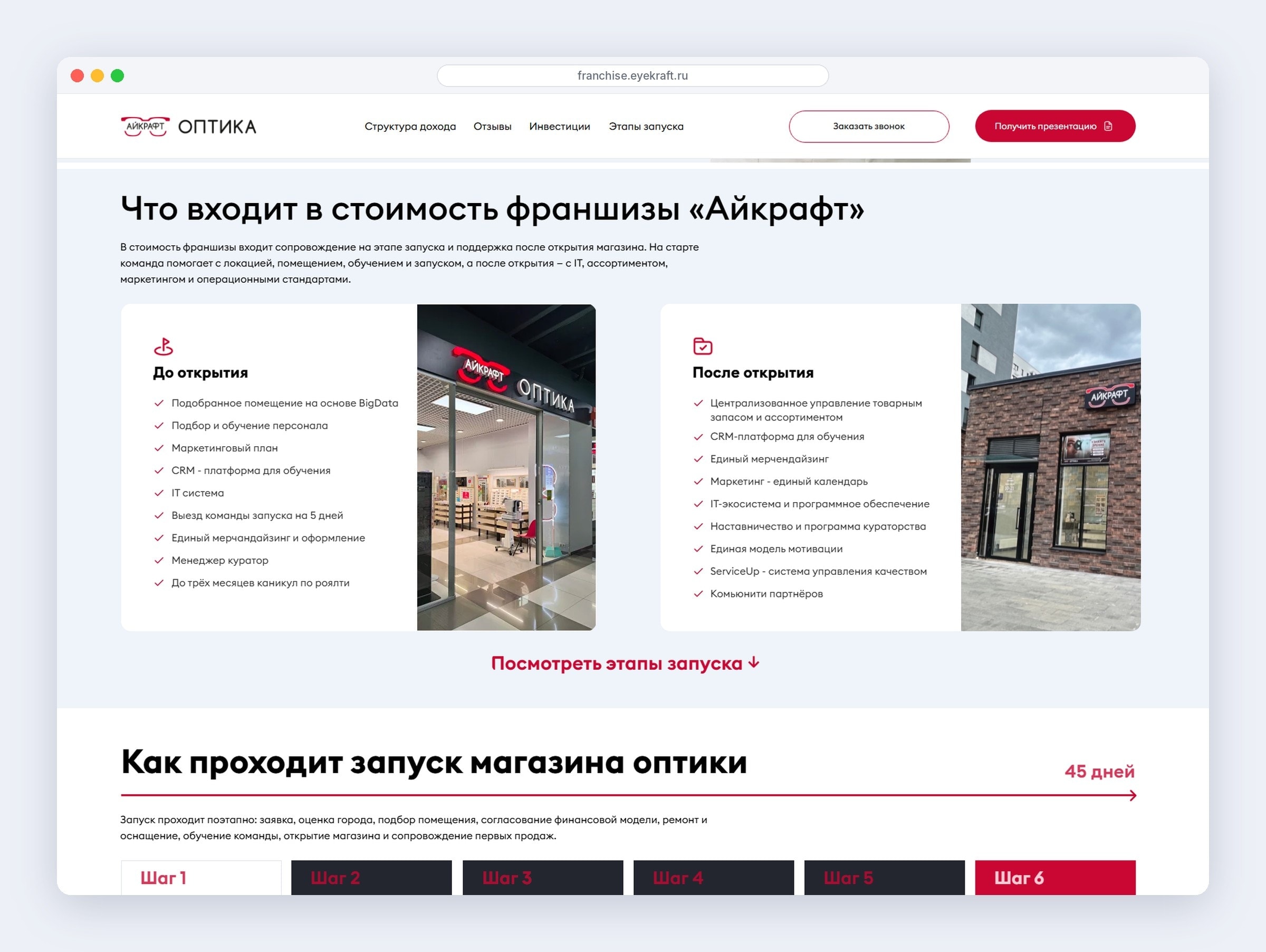Viewport: 1266px width, 952px height.
Task: Go to the Отзывы section
Action: [492, 127]
